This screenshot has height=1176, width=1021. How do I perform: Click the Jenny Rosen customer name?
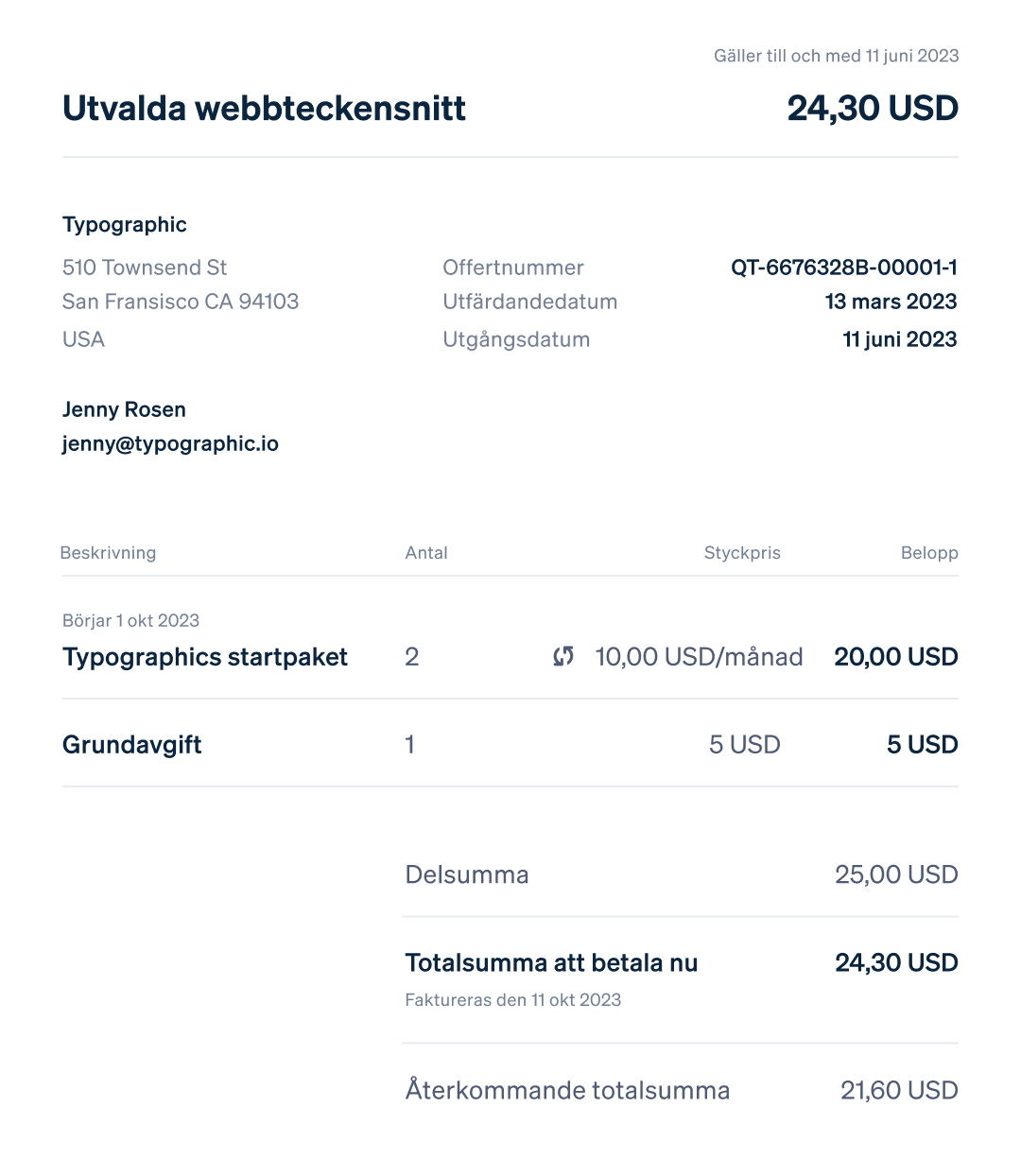tap(124, 409)
